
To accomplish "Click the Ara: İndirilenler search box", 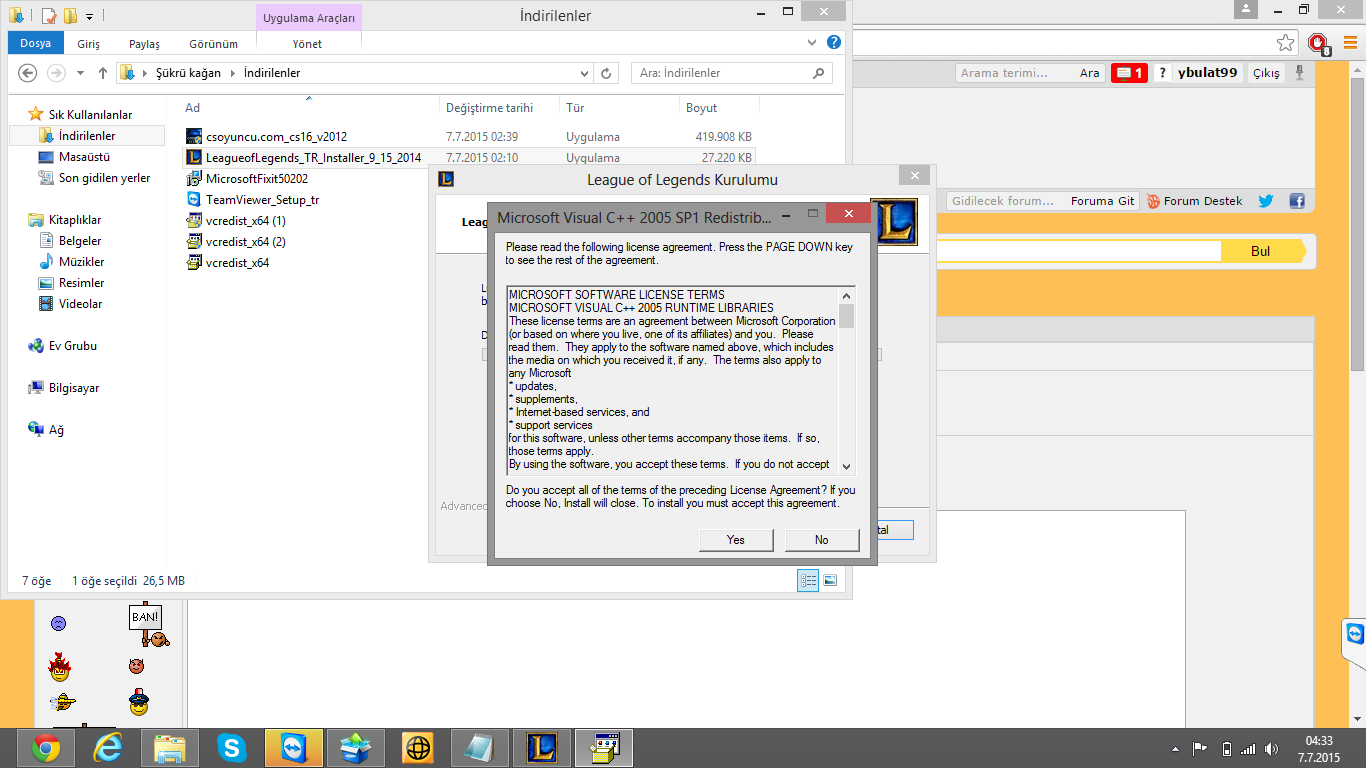I will (732, 73).
